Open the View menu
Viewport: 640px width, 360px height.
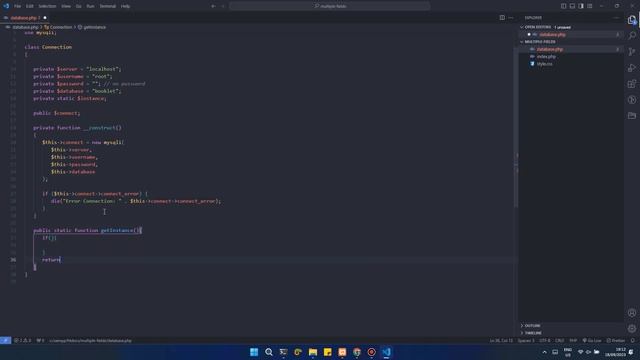[66, 6]
